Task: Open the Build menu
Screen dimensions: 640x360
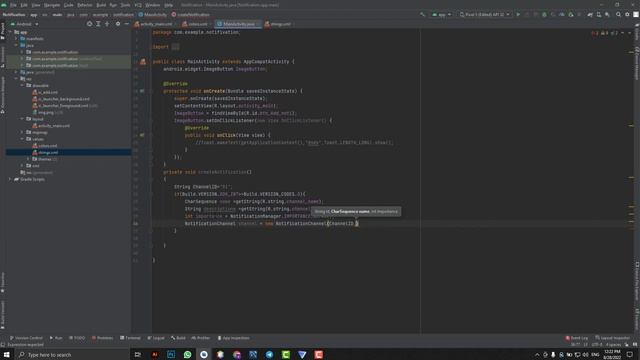Action: (x=101, y=5)
